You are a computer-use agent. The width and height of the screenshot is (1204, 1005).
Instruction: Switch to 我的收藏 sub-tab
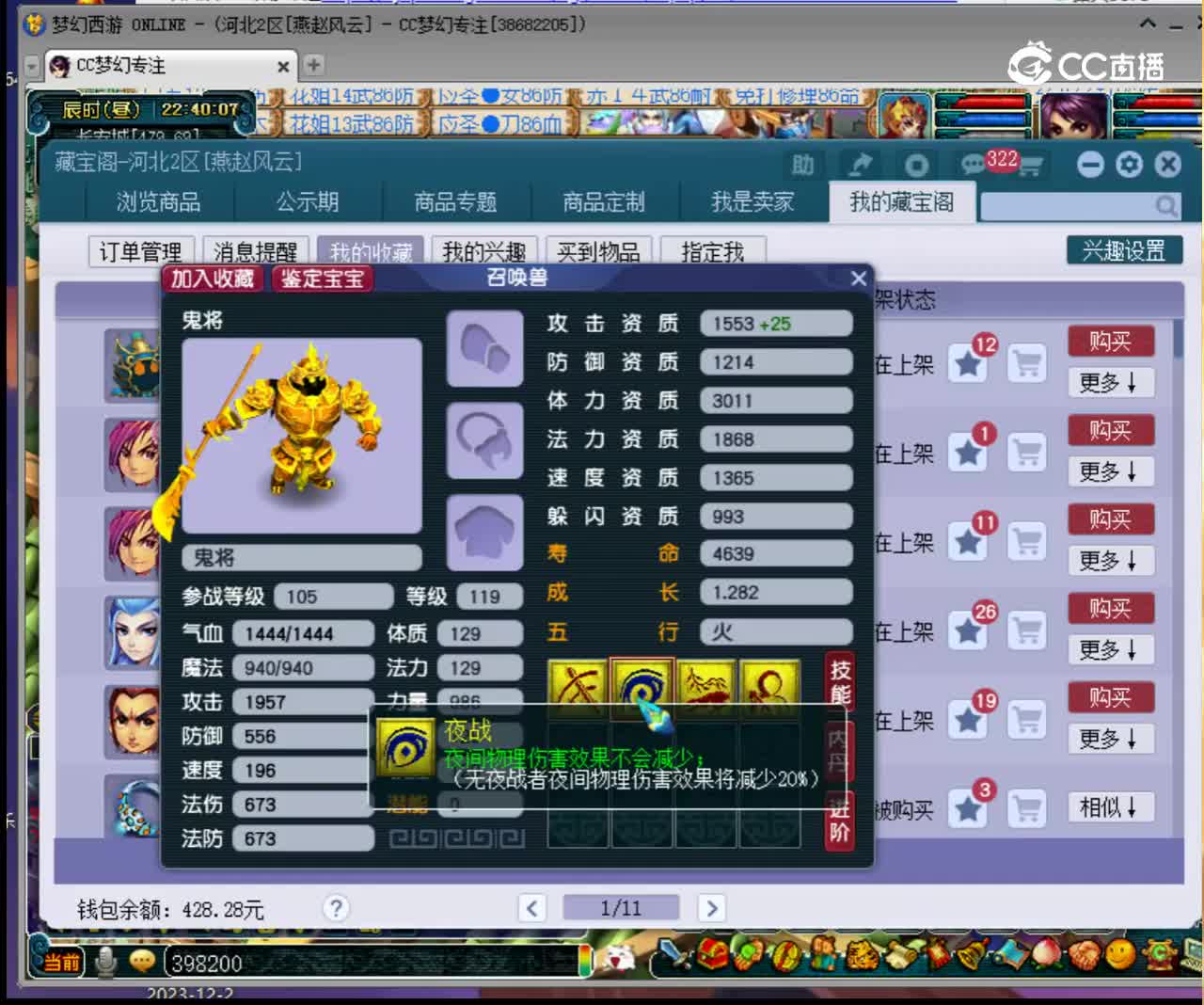[x=371, y=251]
